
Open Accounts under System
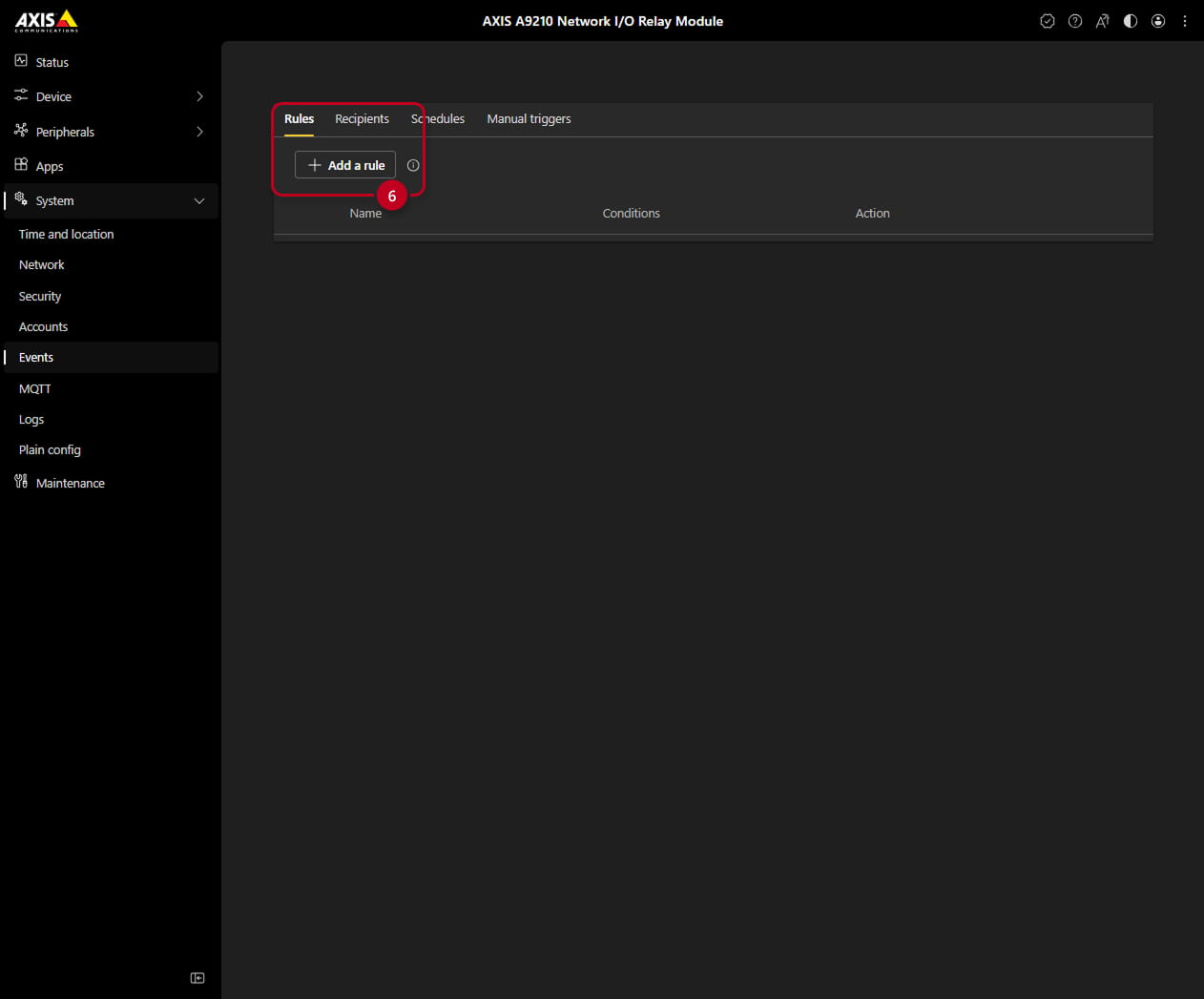(x=43, y=326)
